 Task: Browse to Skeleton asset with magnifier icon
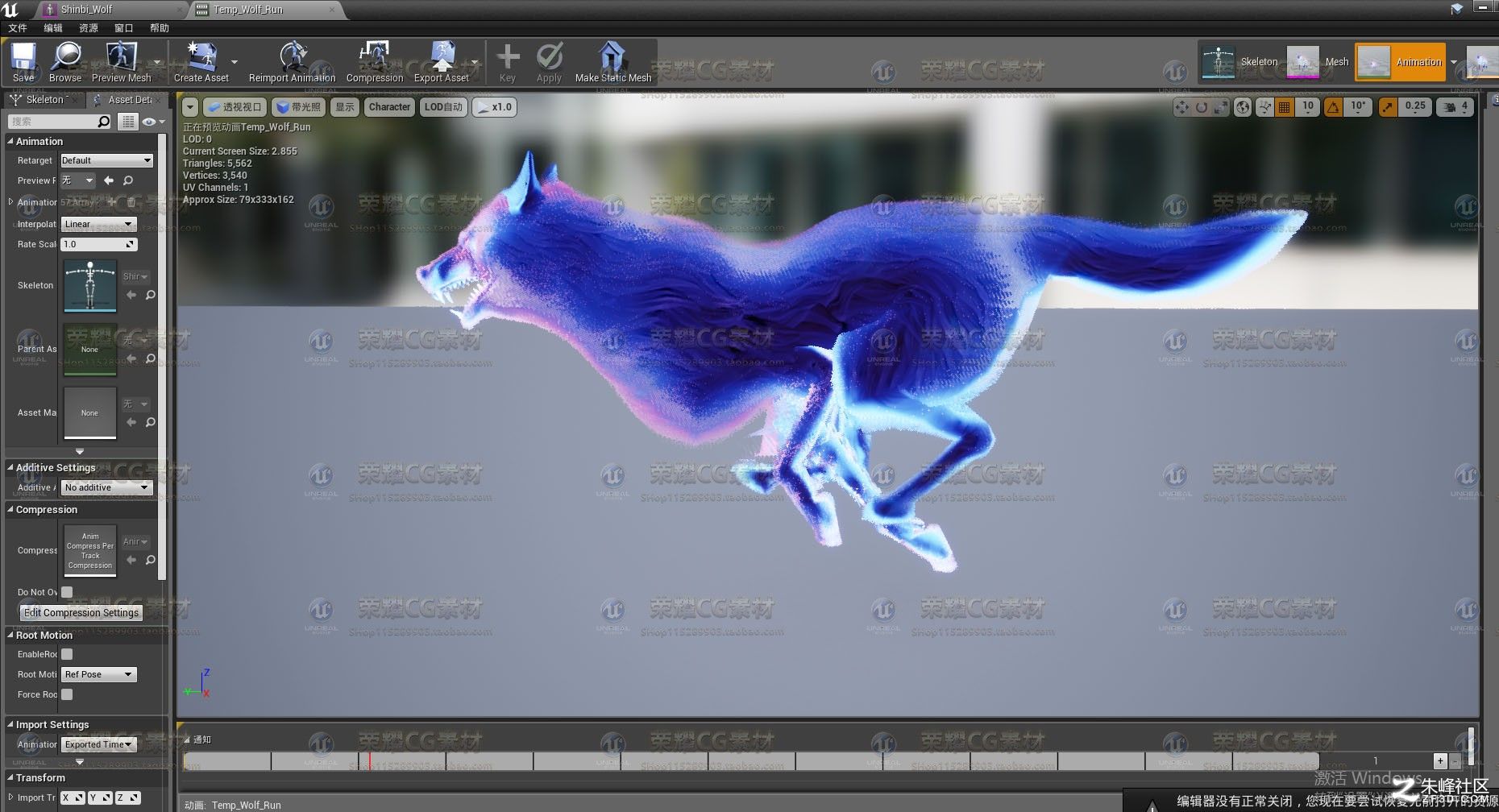[150, 295]
